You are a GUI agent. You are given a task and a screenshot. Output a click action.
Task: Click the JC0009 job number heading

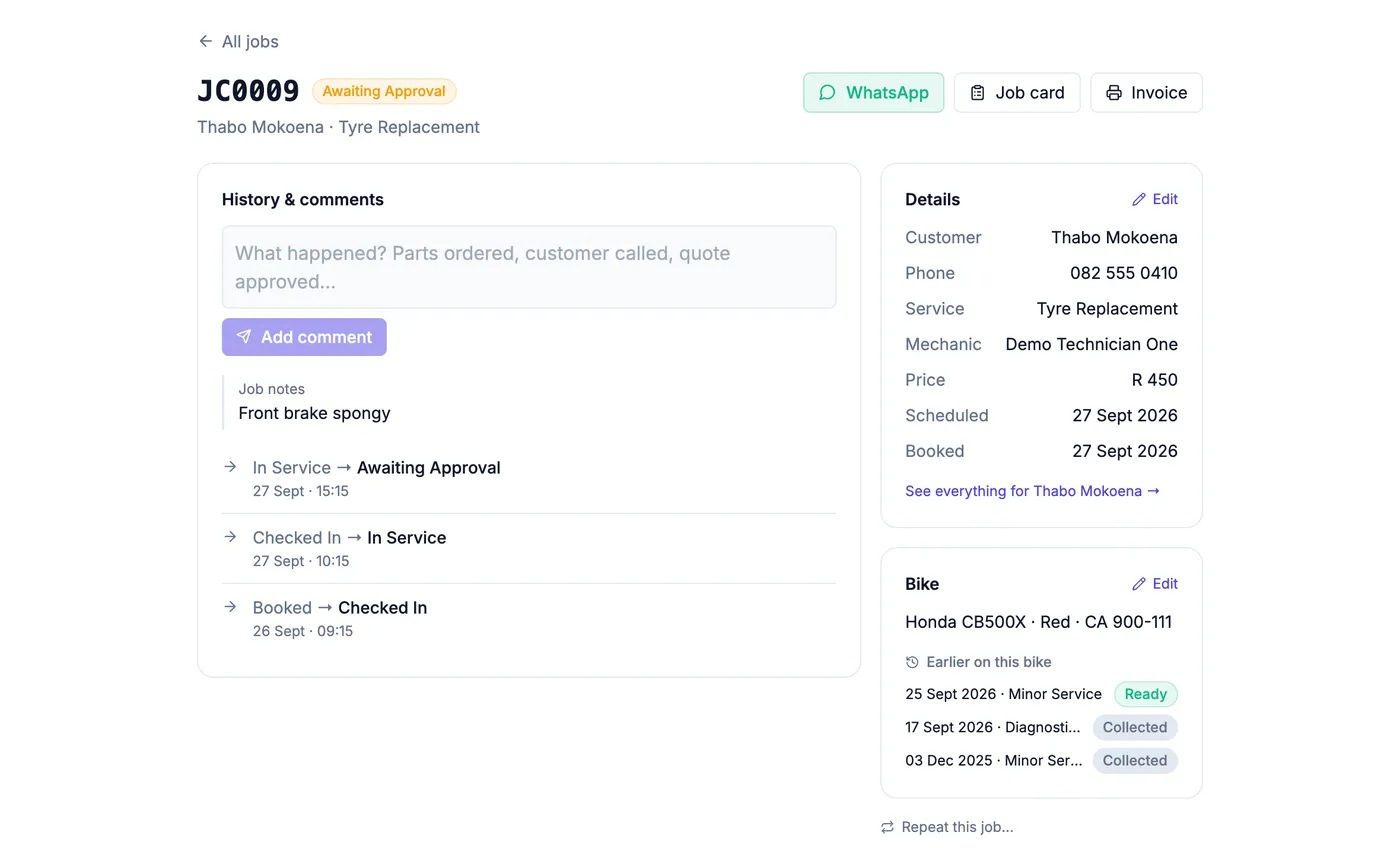pyautogui.click(x=248, y=91)
